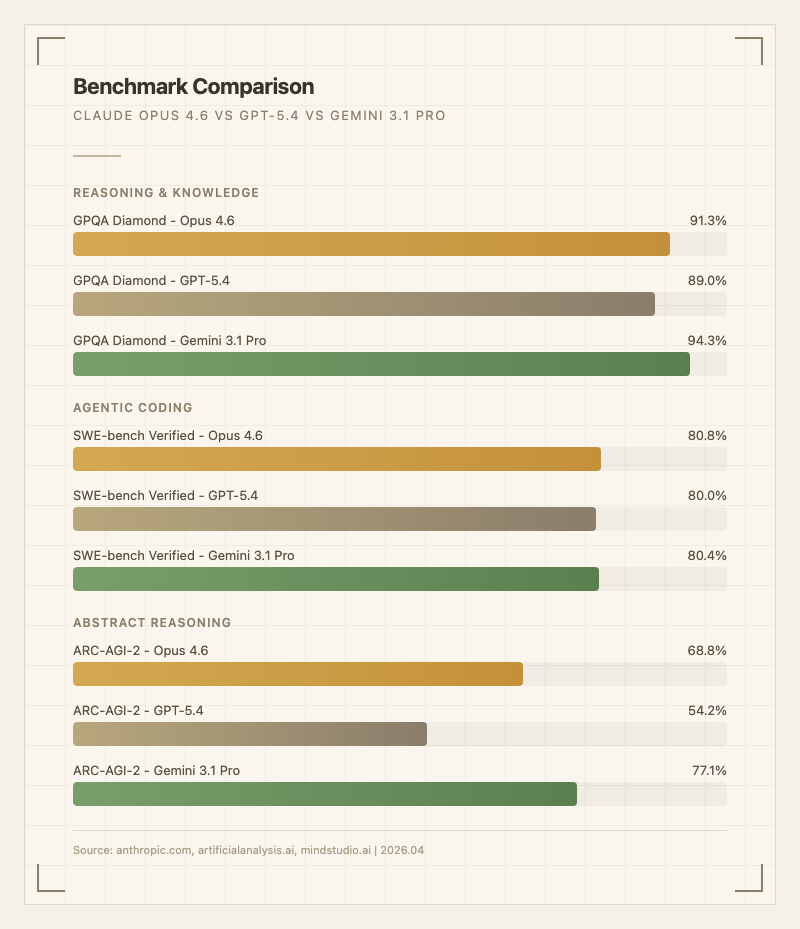The height and width of the screenshot is (929, 800).
Task: Select the SWE-bench Verified Gemini 3.1 Pro bar
Action: (336, 579)
